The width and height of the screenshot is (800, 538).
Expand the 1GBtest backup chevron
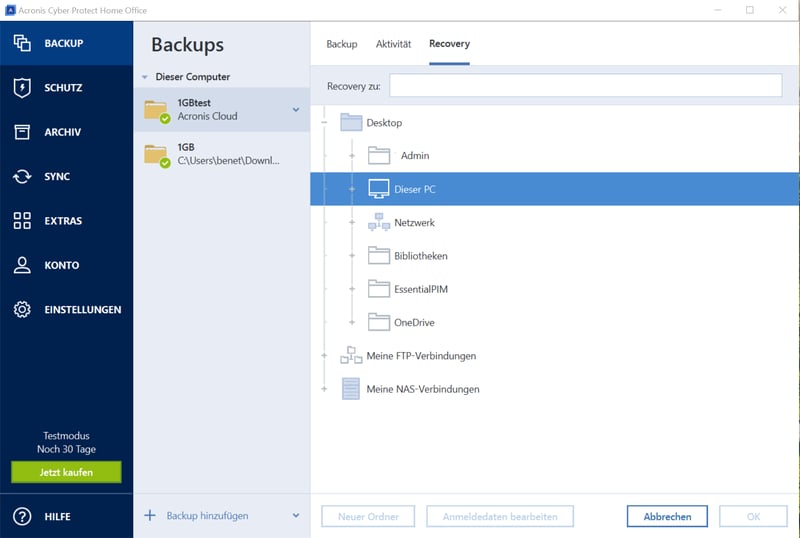296,110
